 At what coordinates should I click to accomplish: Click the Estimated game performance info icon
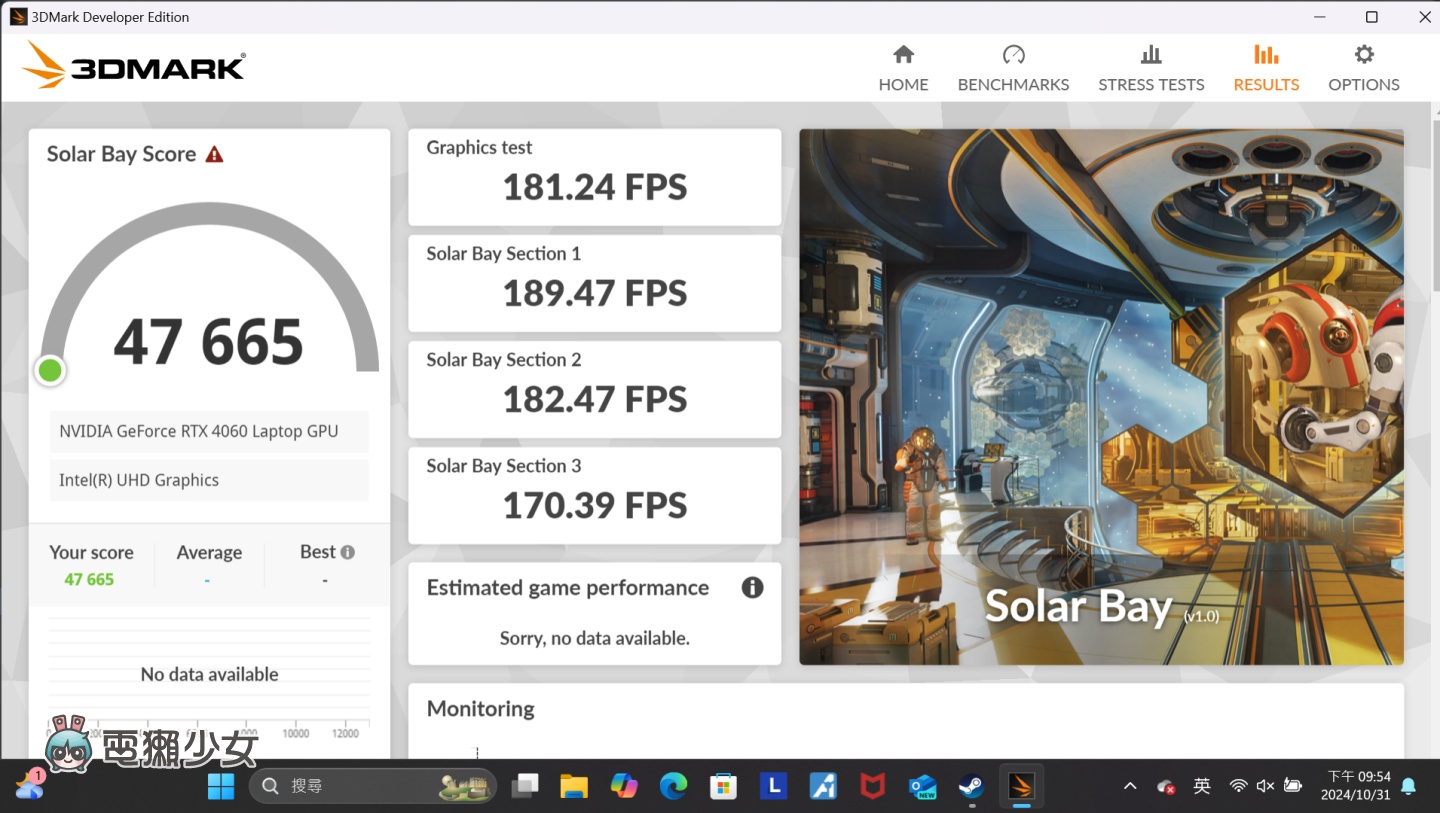(x=752, y=588)
